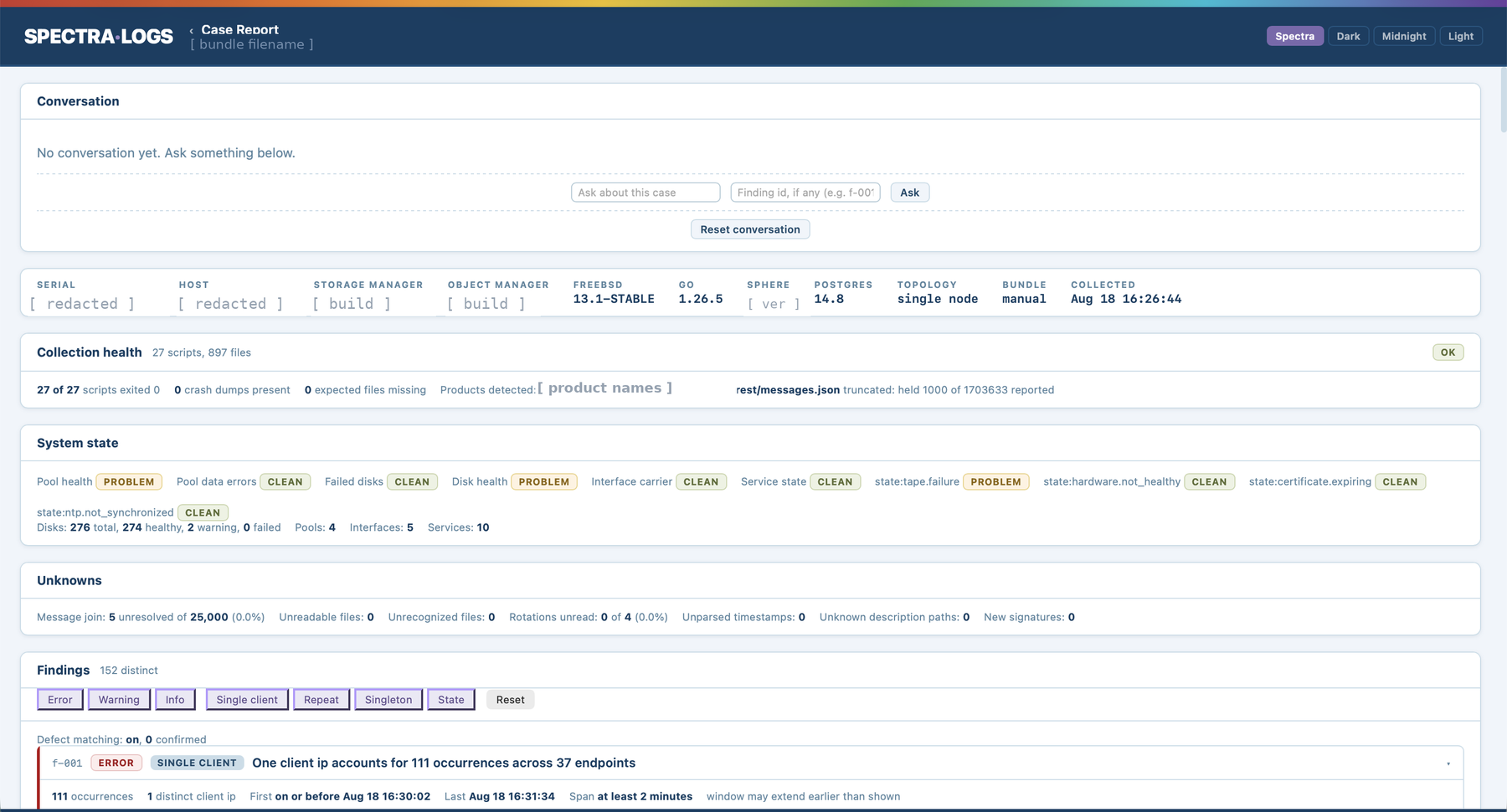Click the back chevron beside Case Report
The width and height of the screenshot is (1507, 812).
pyautogui.click(x=191, y=30)
